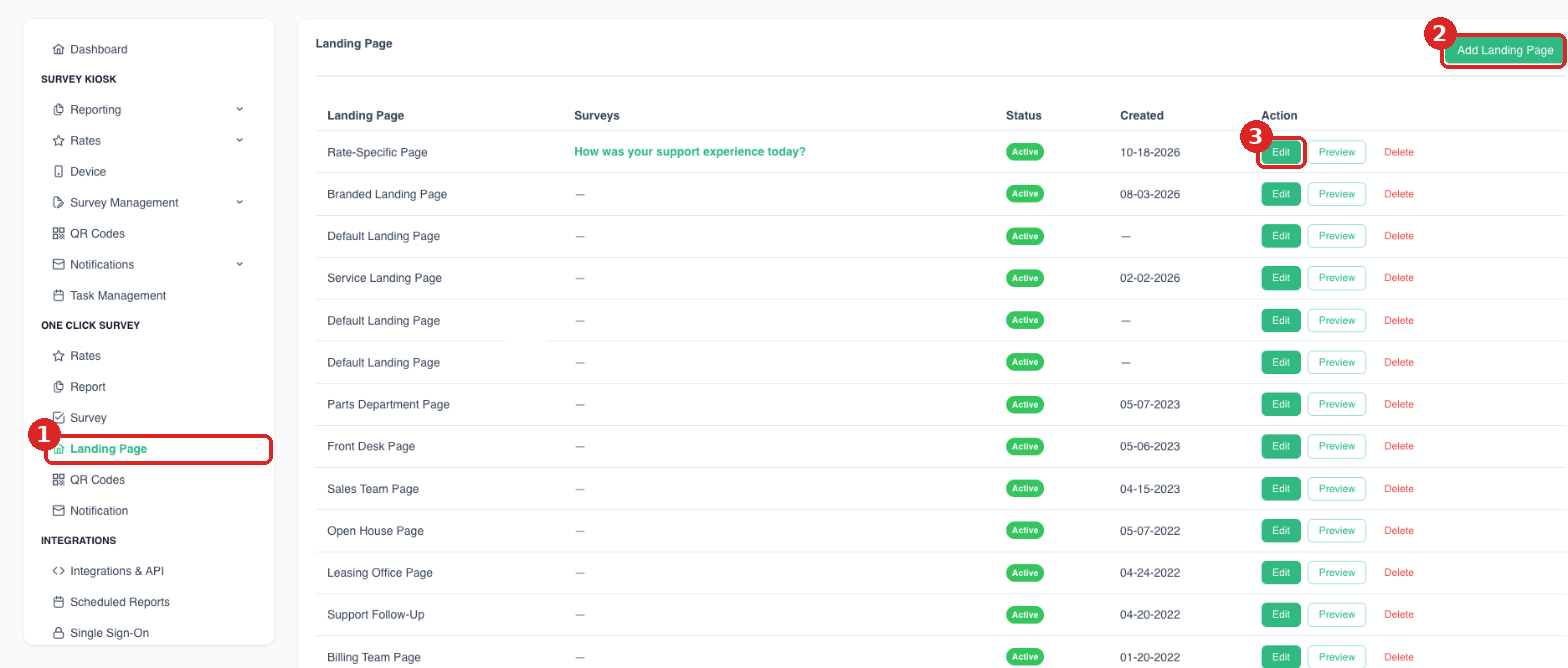Click the Single Sign-On lock icon

point(58,633)
